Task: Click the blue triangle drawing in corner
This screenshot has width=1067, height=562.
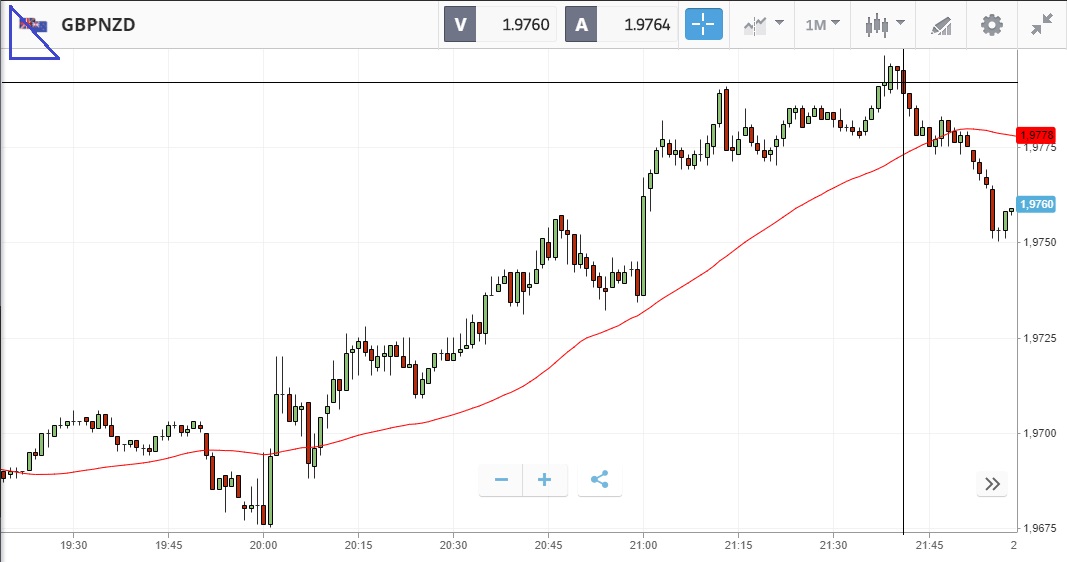Action: coord(27,40)
